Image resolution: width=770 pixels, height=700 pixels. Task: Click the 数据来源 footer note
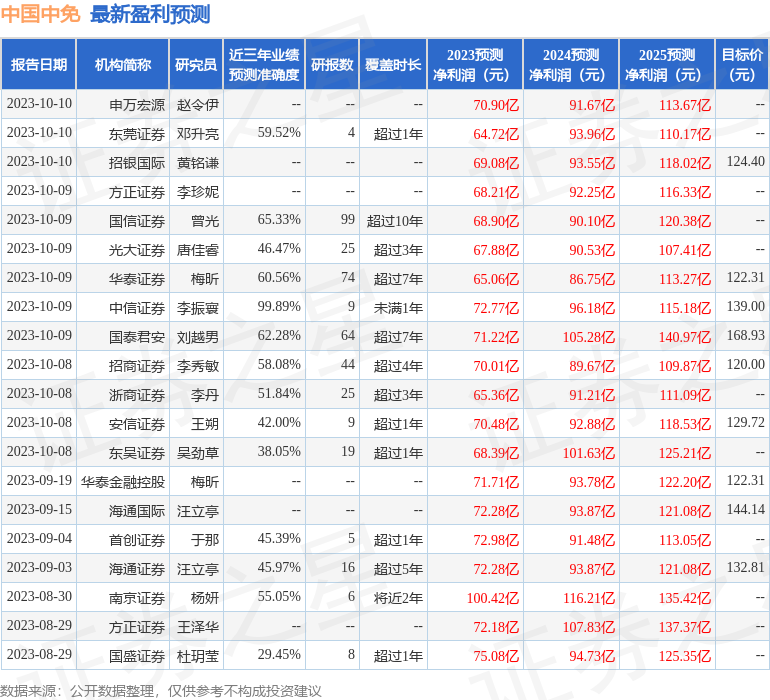coord(161,691)
